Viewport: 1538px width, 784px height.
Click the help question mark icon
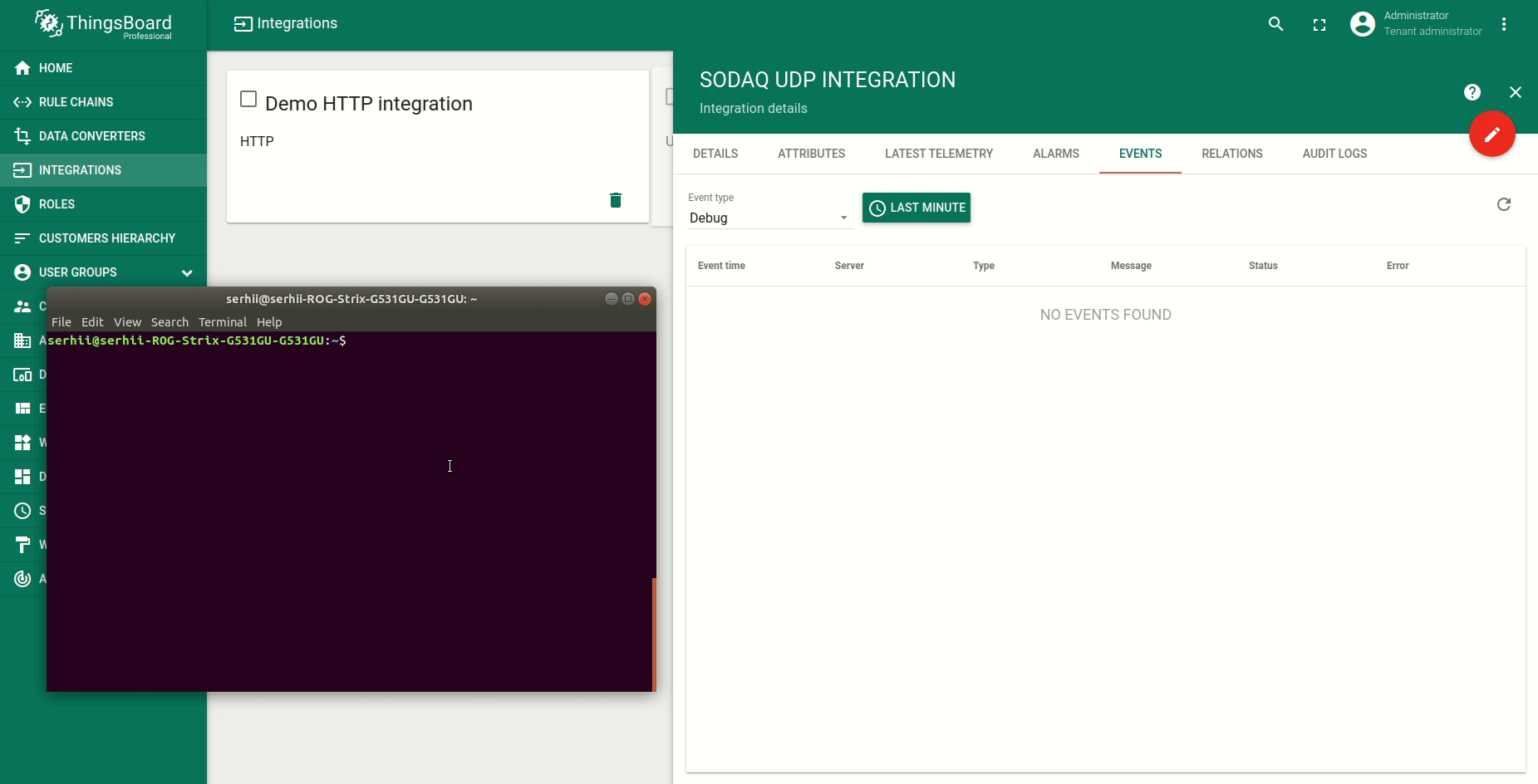click(1472, 92)
